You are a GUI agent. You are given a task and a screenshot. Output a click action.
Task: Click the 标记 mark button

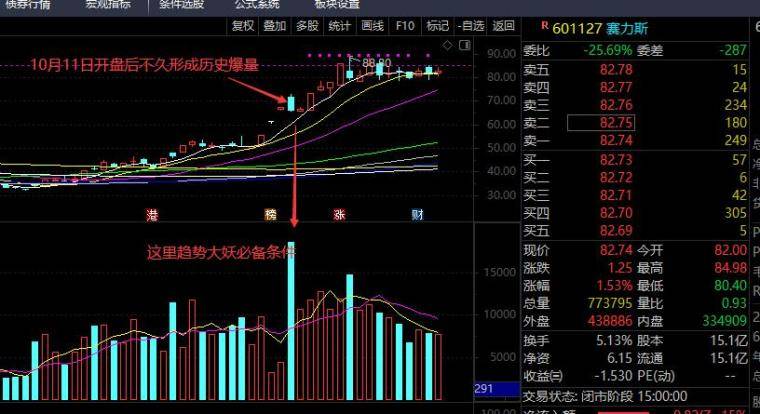click(x=437, y=26)
